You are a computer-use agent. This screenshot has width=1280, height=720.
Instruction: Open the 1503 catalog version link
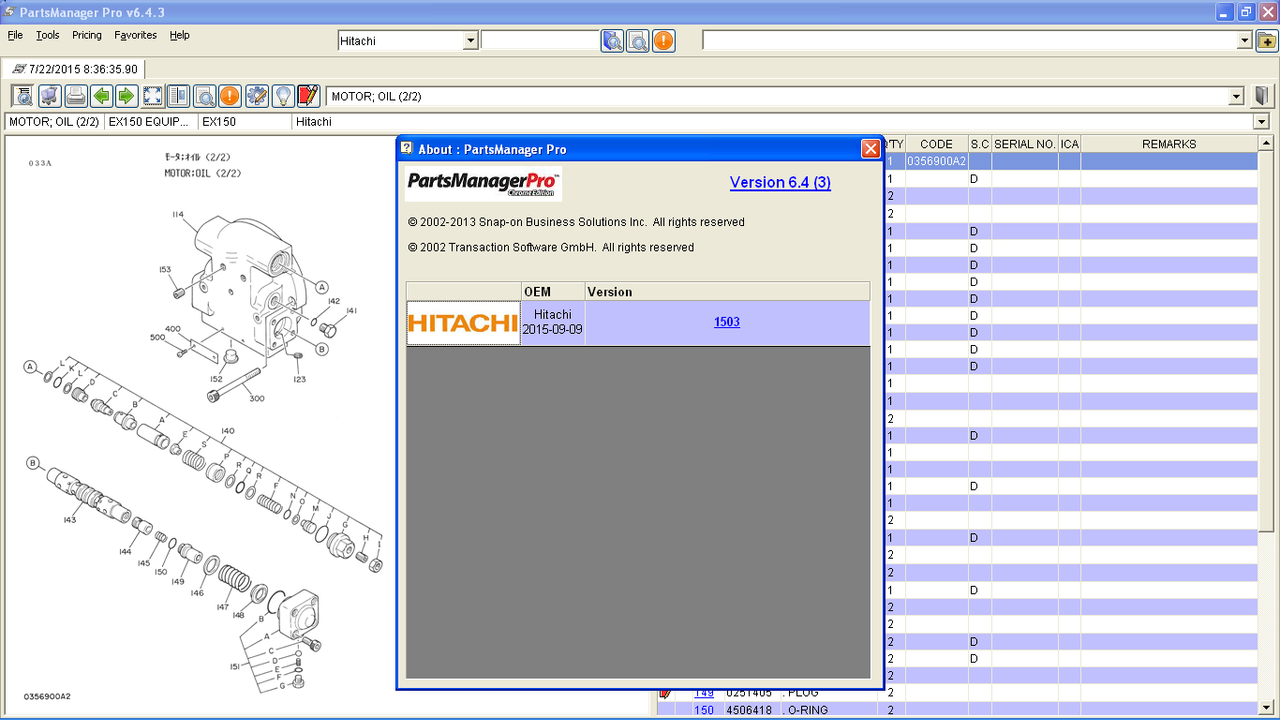pos(727,322)
